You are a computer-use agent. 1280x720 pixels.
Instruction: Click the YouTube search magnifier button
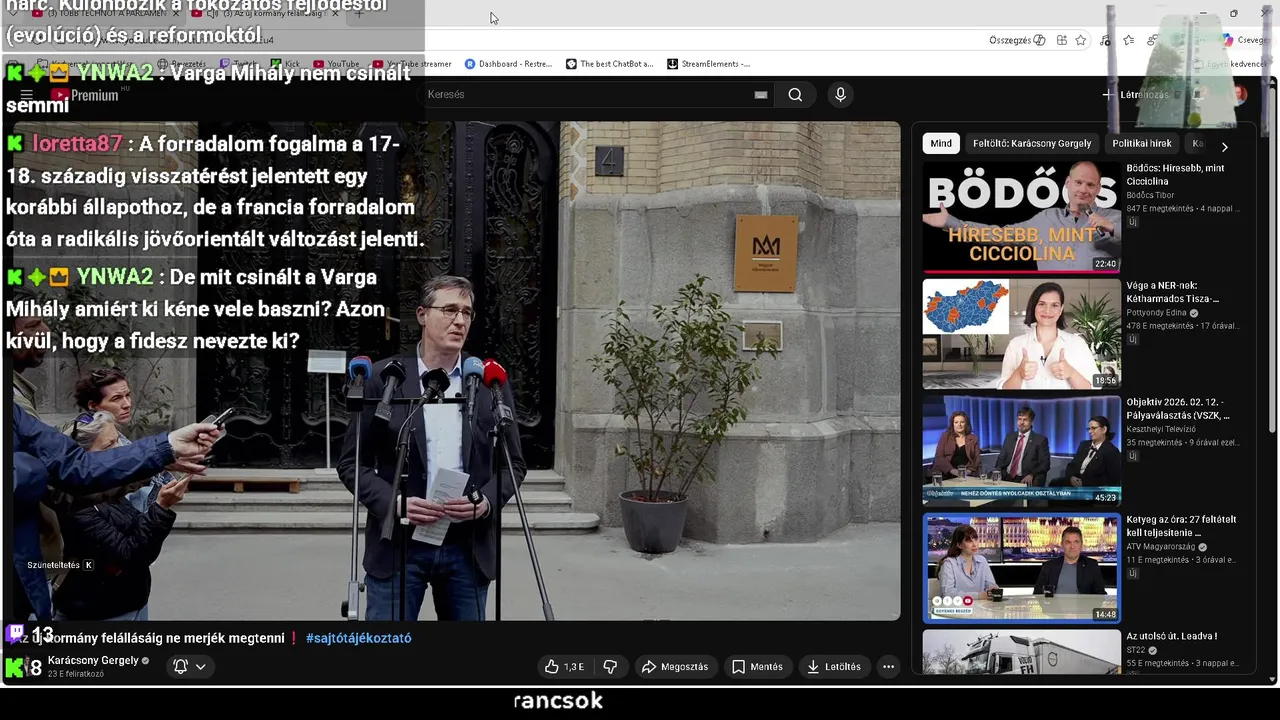(795, 94)
